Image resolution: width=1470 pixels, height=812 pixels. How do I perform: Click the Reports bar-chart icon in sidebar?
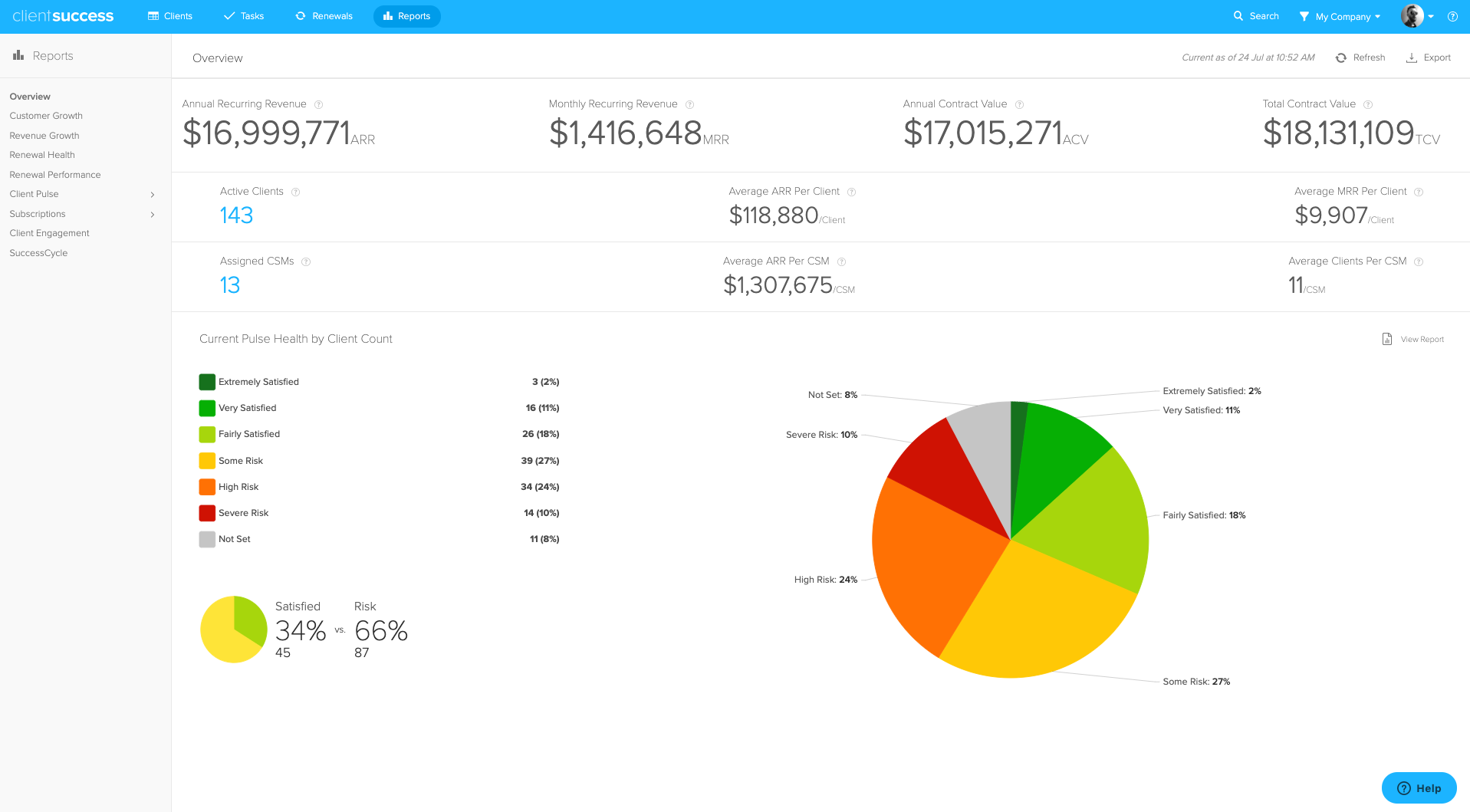coord(17,55)
